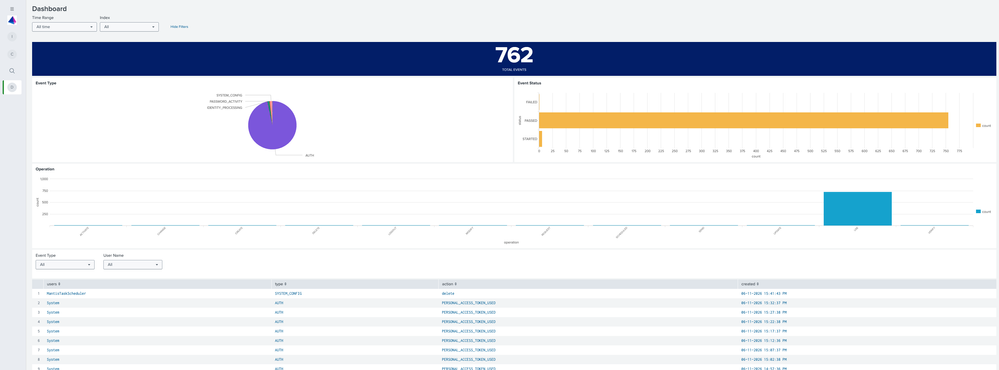The height and width of the screenshot is (370, 999).
Task: Click the AUTH pie chart label
Action: 310,155
